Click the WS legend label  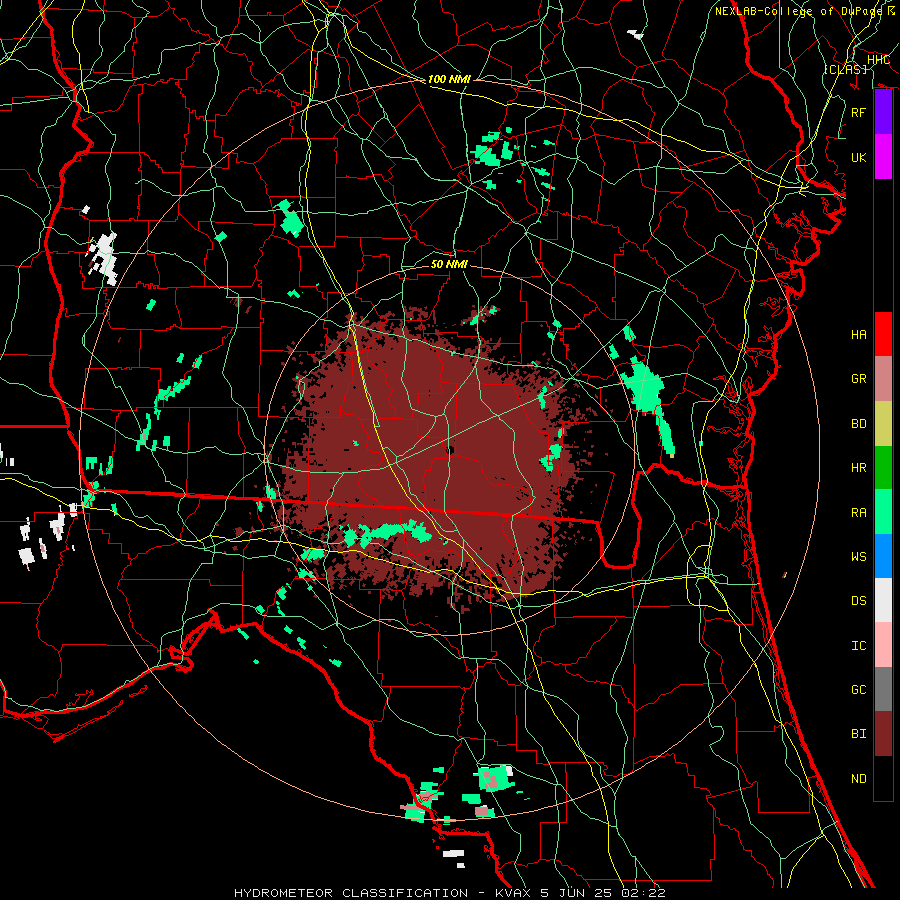[858, 556]
